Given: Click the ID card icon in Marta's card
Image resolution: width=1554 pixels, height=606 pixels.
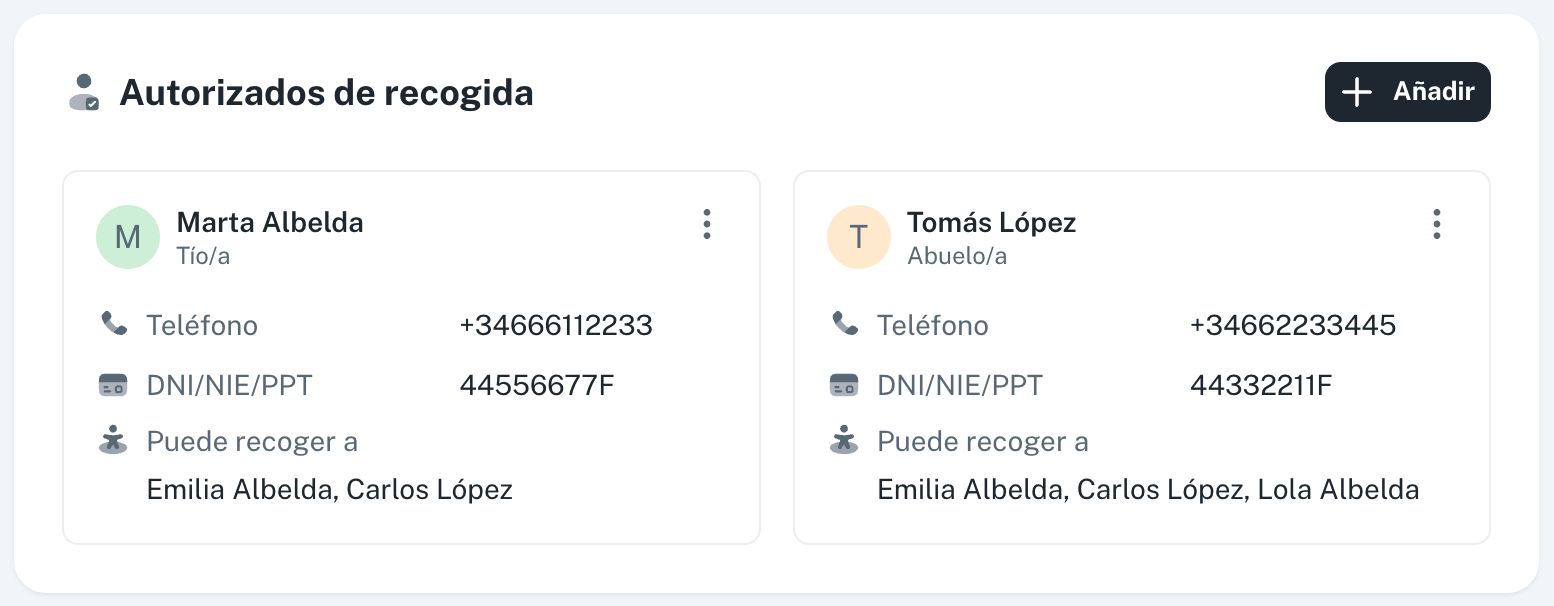Looking at the screenshot, I should [114, 385].
